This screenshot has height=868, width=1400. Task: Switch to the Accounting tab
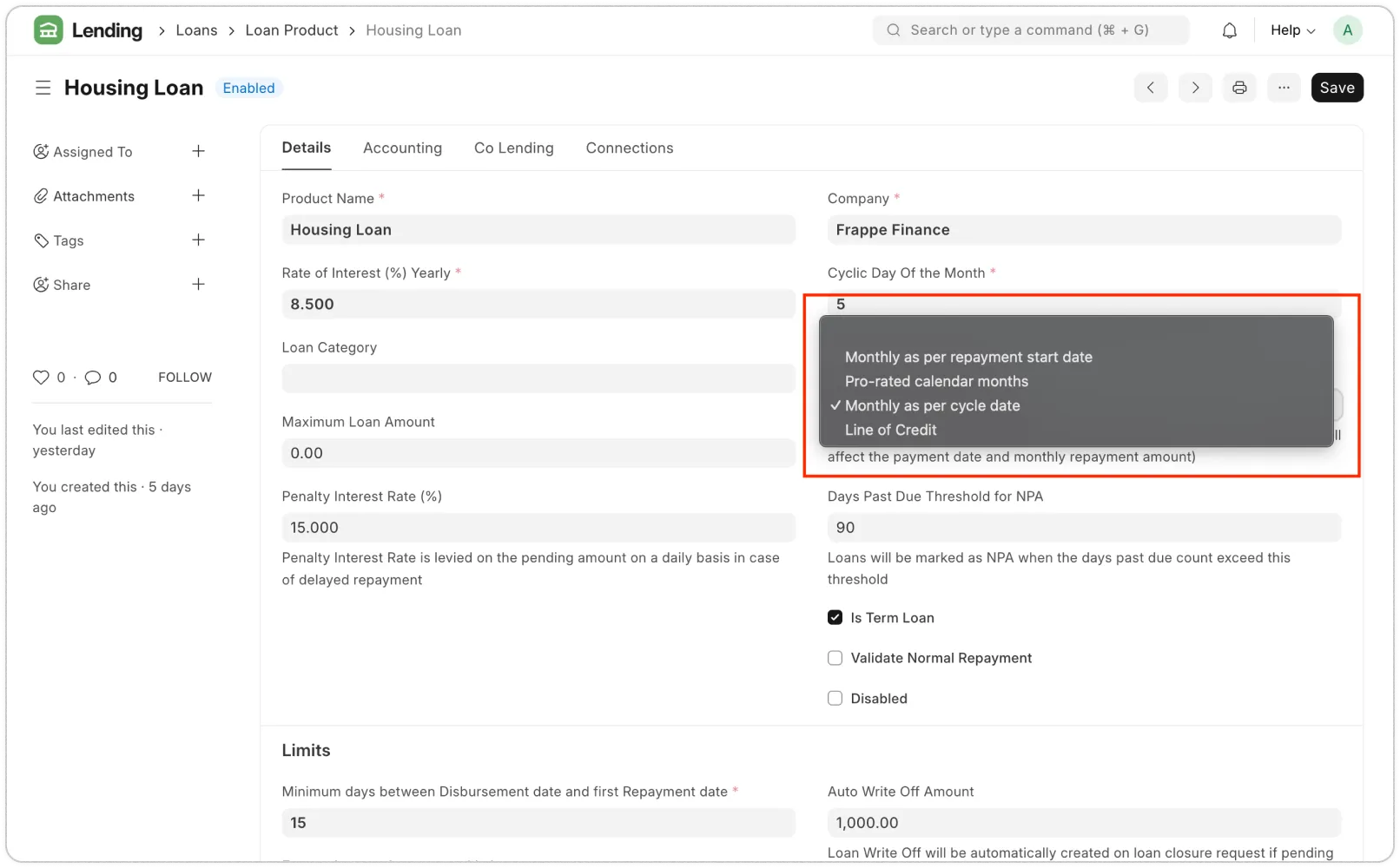pyautogui.click(x=402, y=148)
